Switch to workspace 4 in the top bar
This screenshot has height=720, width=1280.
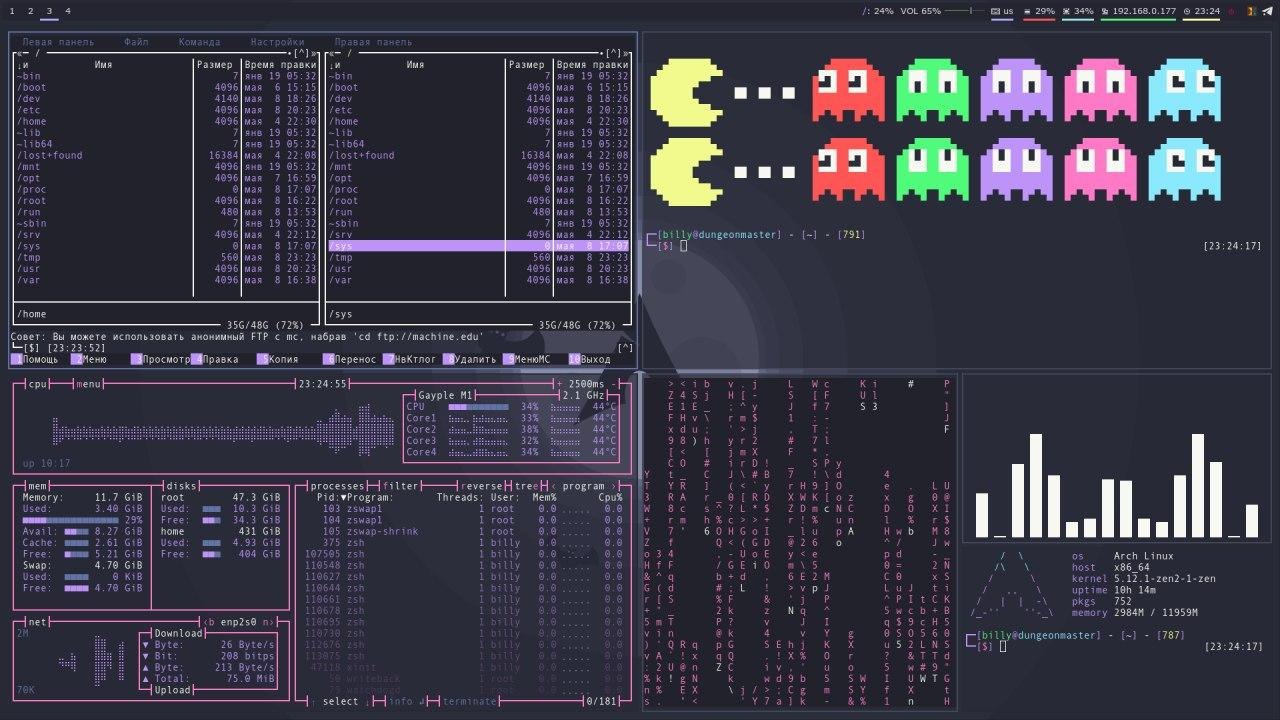(x=68, y=11)
